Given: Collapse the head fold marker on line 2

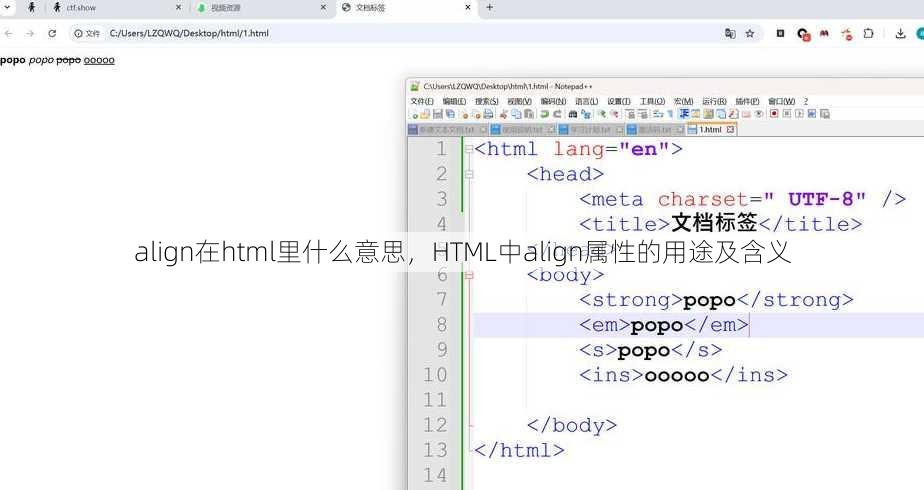Looking at the screenshot, I should pos(469,174).
